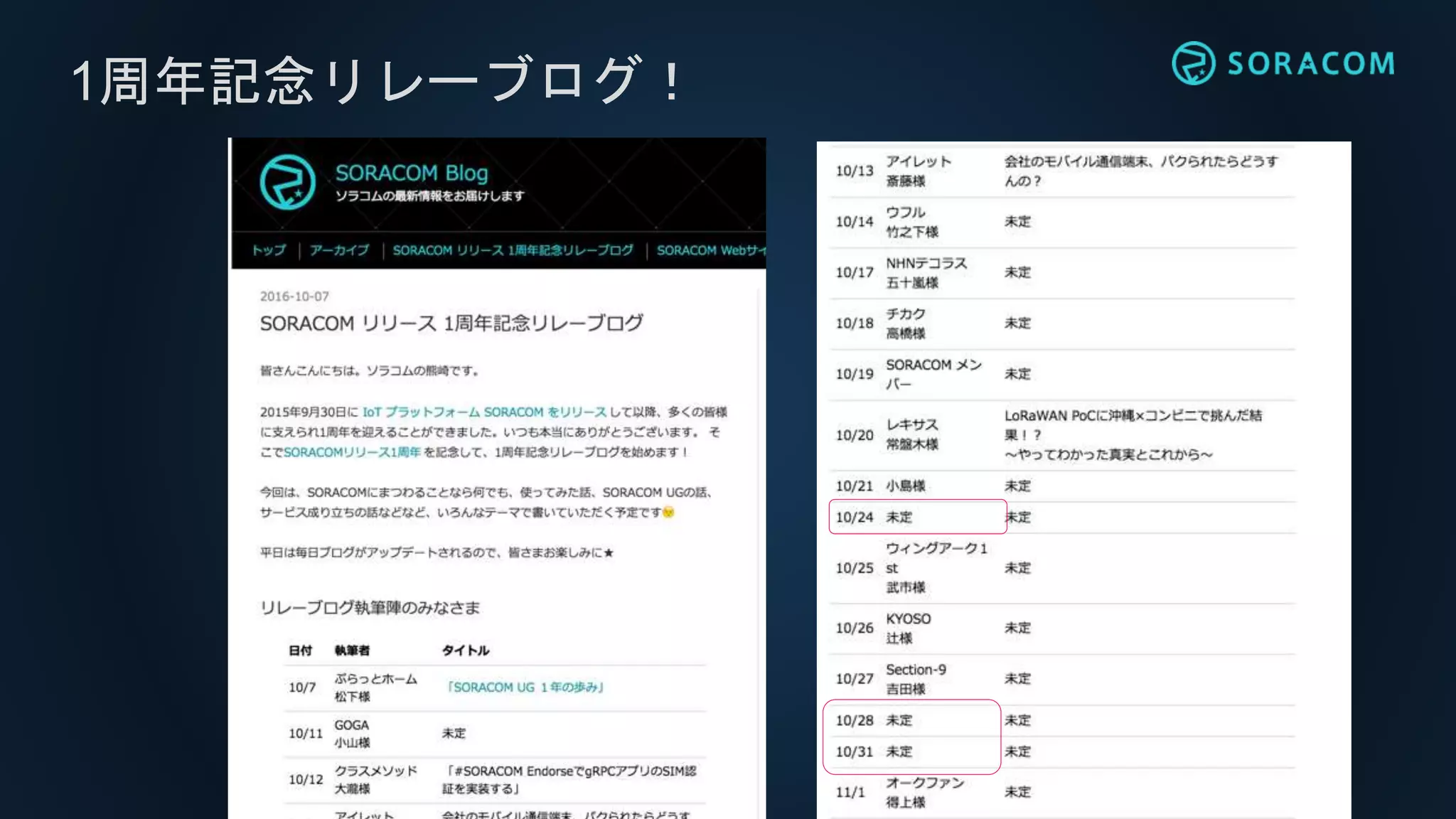Click the ウフル 竹之下様 author cell
This screenshot has width=1456, height=819.
(x=912, y=222)
